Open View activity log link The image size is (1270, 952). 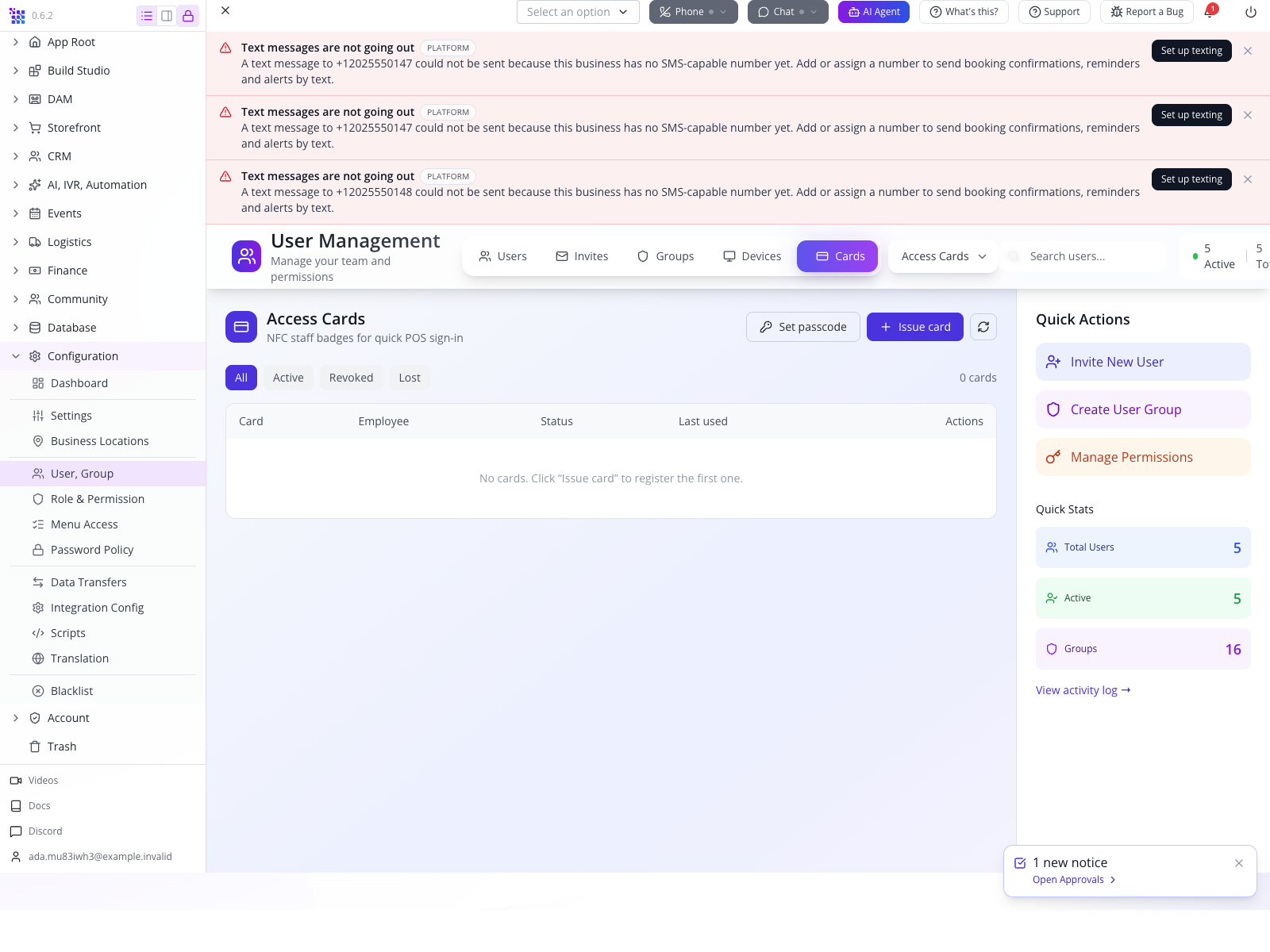click(1083, 690)
